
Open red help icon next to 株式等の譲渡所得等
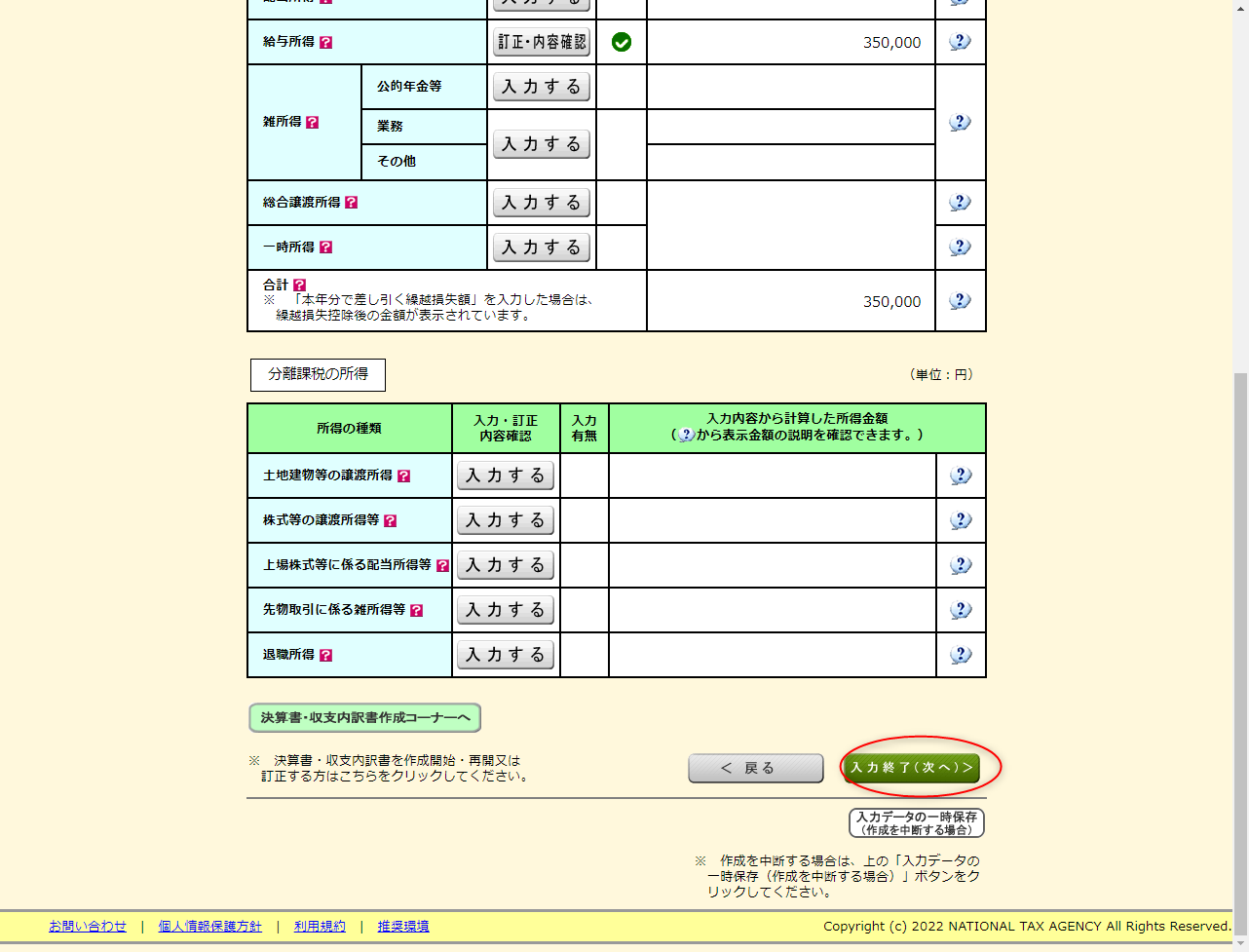(390, 520)
